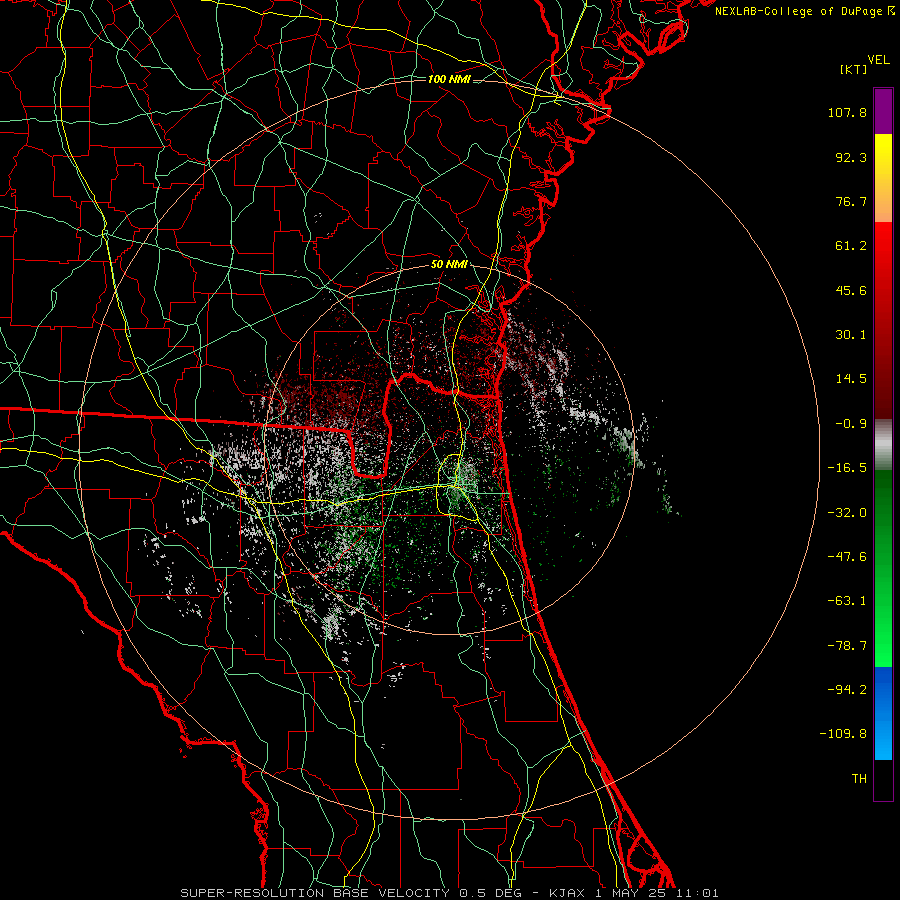Image resolution: width=900 pixels, height=900 pixels.
Task: Click the 61.2 velocity scale value
Action: pos(851,246)
